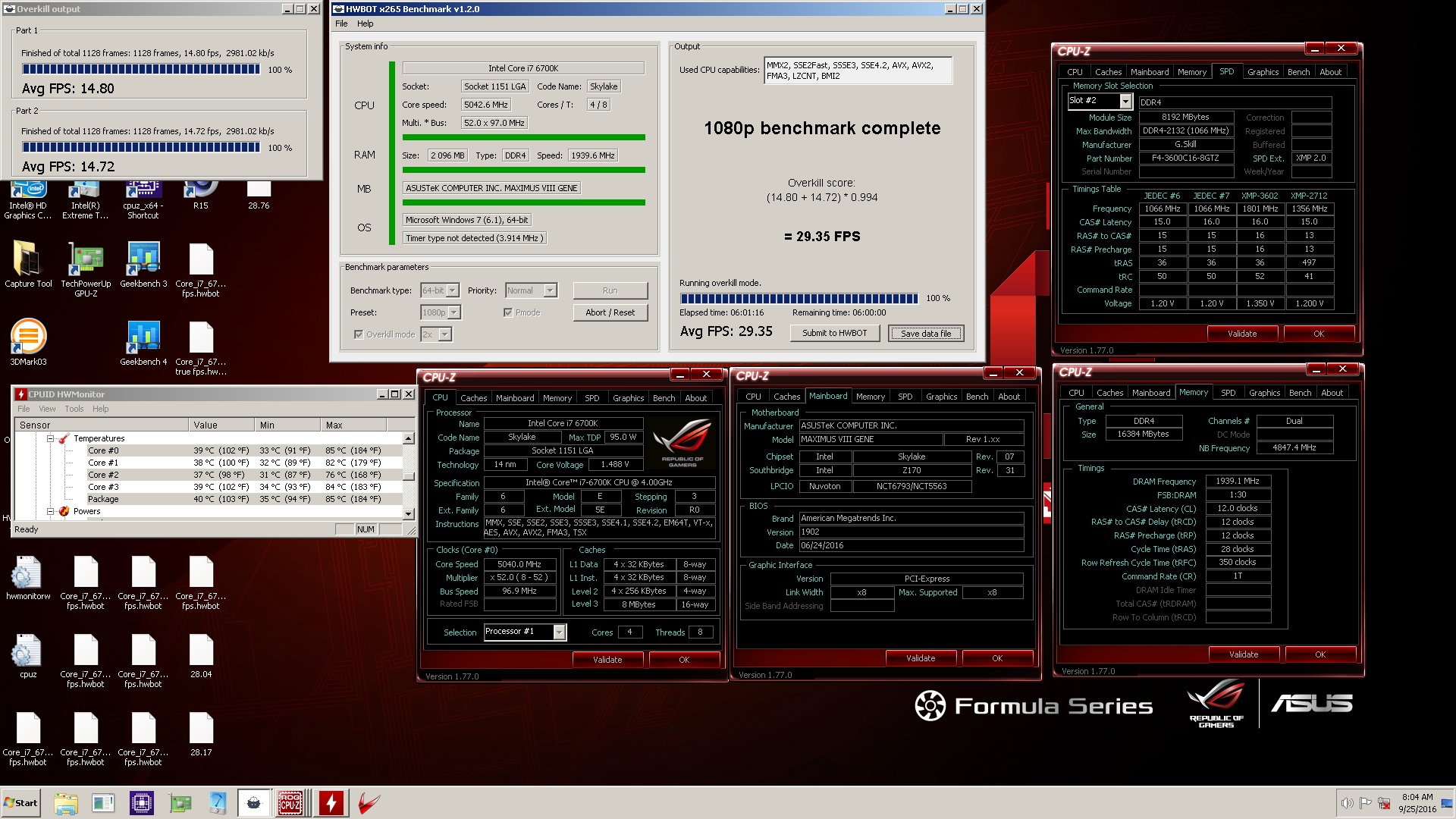Open 3DMark03 desktop icon

click(28, 343)
